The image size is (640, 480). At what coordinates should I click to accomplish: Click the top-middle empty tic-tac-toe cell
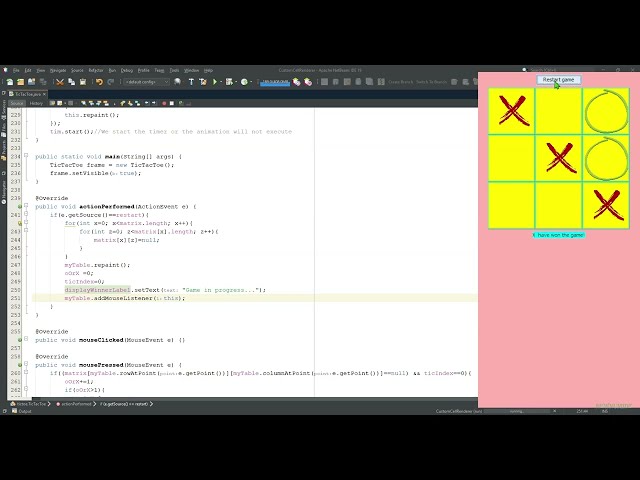pyautogui.click(x=559, y=111)
